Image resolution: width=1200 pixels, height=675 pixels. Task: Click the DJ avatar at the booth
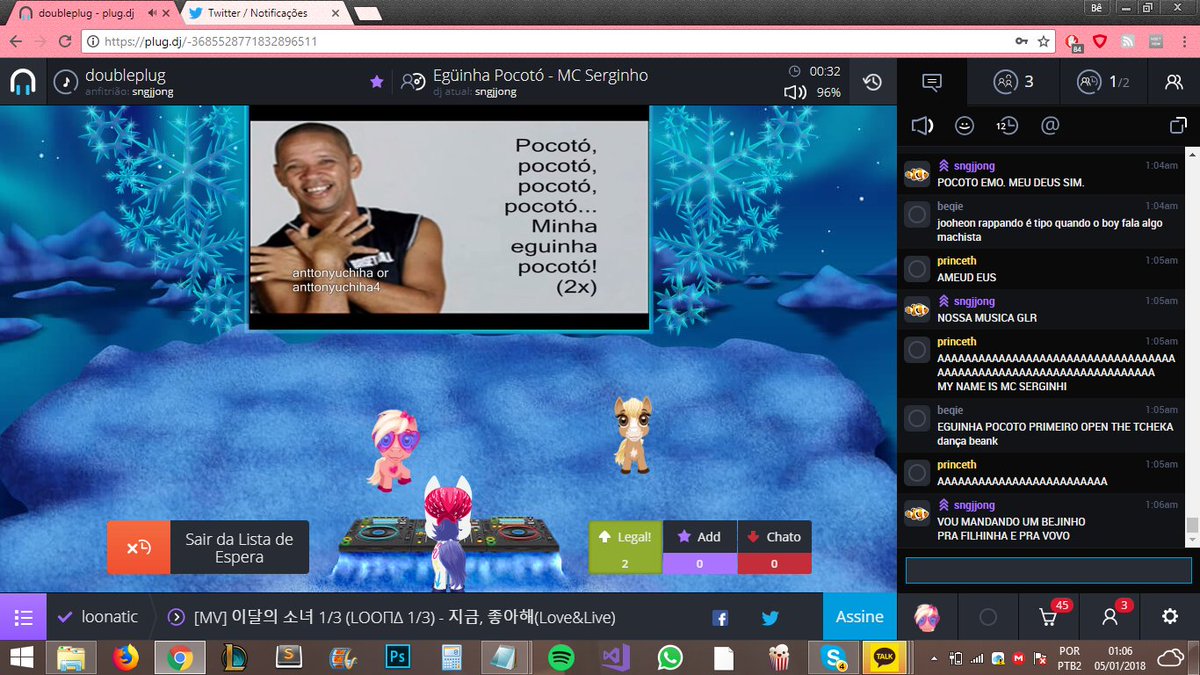[x=447, y=535]
